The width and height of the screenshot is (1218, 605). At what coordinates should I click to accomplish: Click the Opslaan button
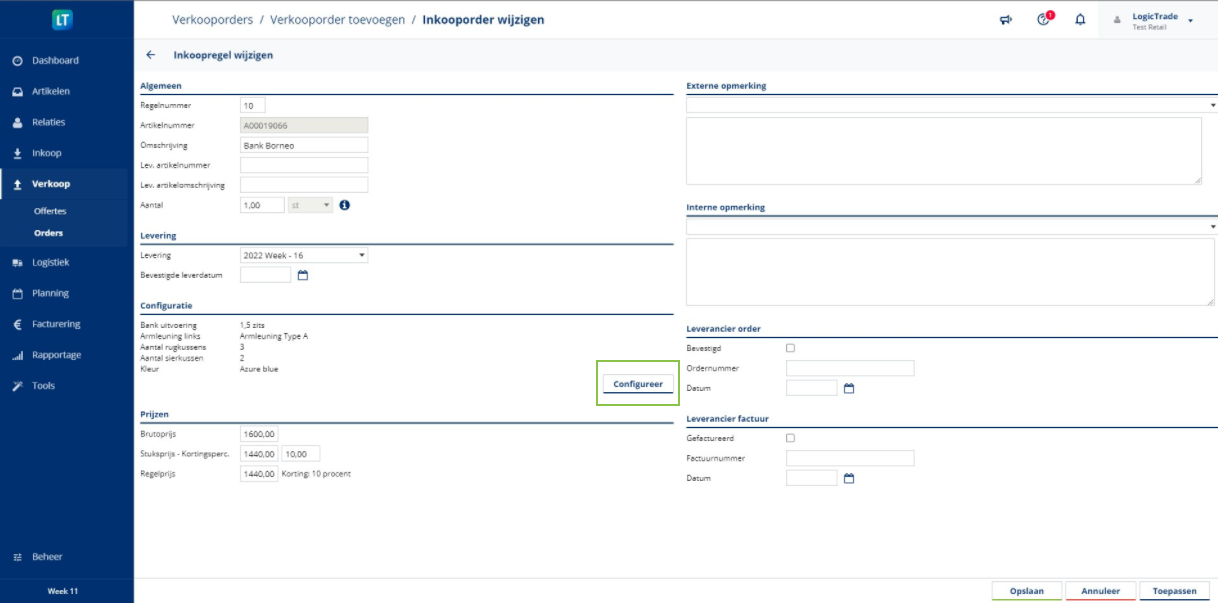tap(1026, 591)
